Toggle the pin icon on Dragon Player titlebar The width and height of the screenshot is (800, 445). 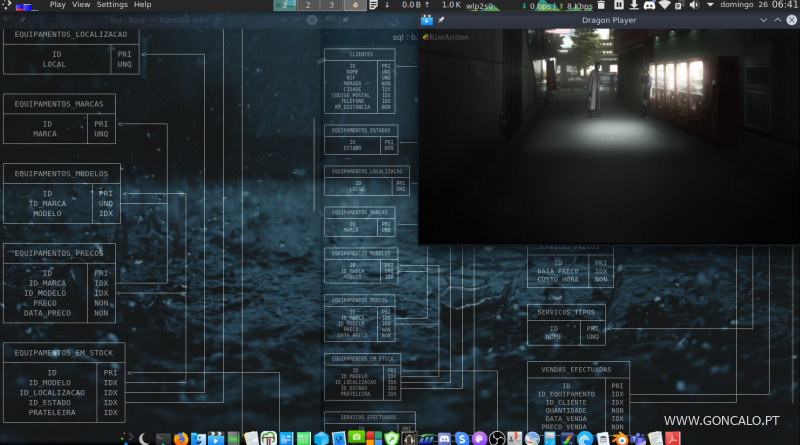tap(441, 20)
